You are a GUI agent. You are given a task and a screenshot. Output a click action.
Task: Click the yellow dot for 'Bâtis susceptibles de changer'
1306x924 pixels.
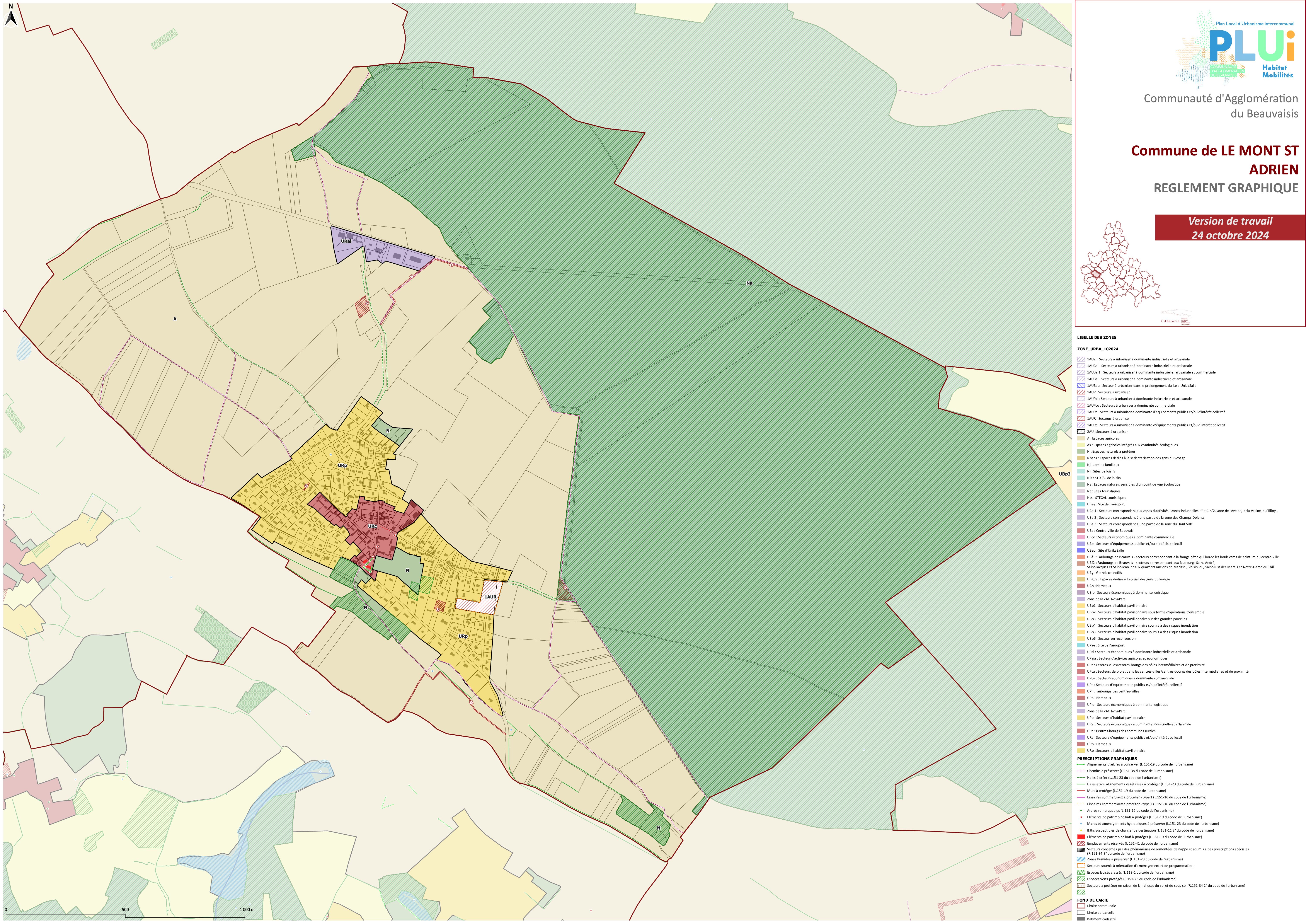pyautogui.click(x=1081, y=830)
